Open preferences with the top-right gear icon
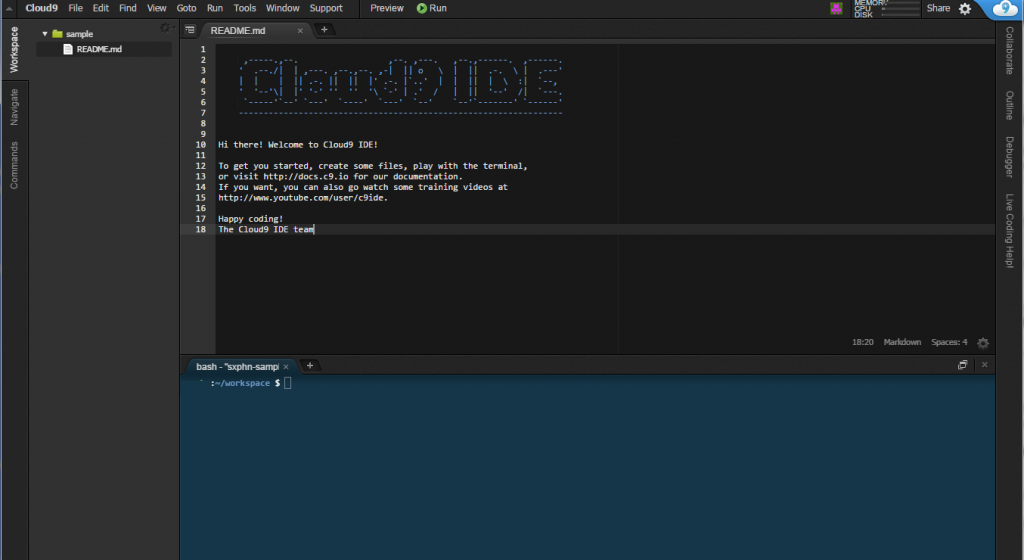The image size is (1024, 560). (965, 8)
